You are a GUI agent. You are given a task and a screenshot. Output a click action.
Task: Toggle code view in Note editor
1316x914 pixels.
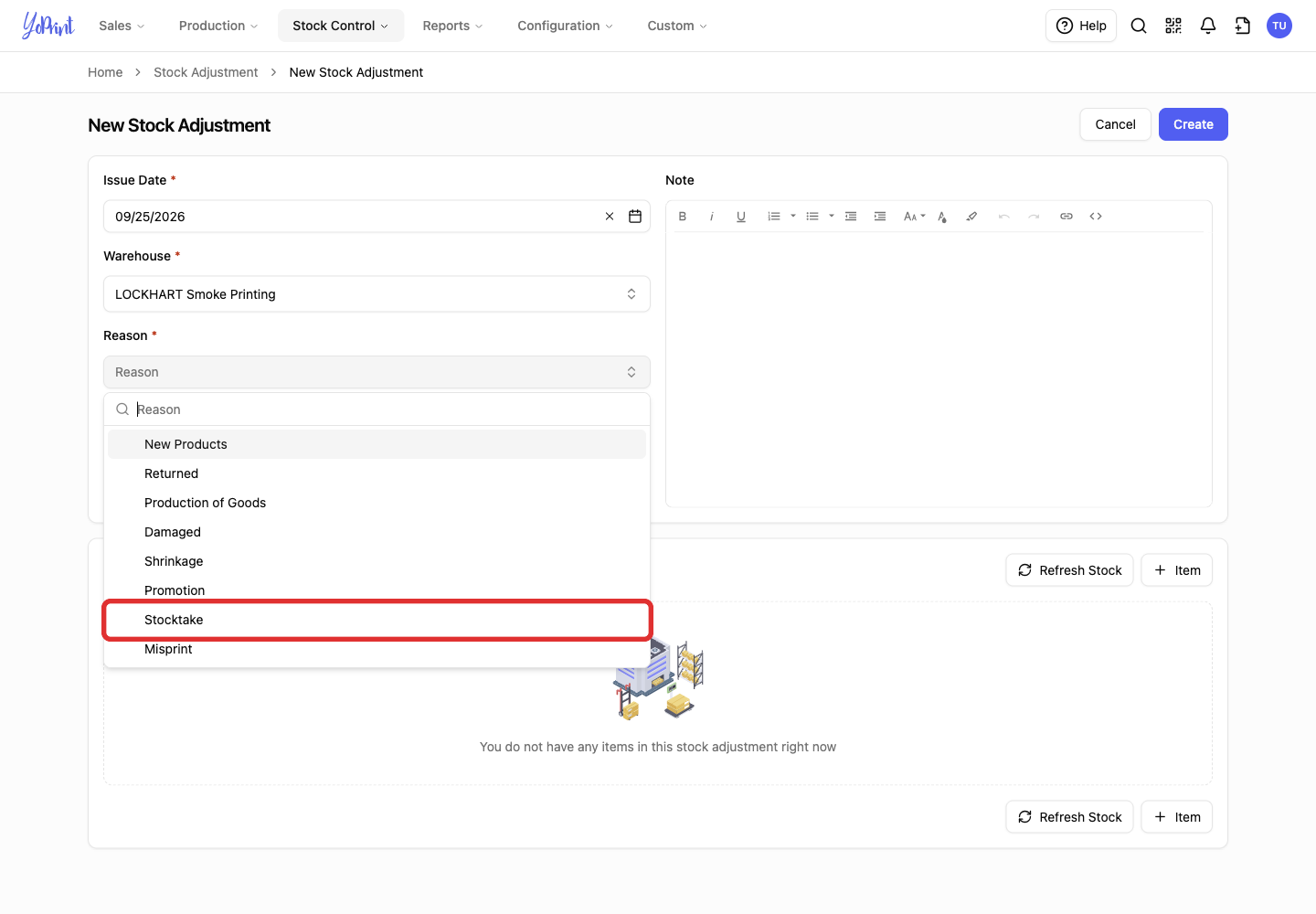click(1096, 217)
